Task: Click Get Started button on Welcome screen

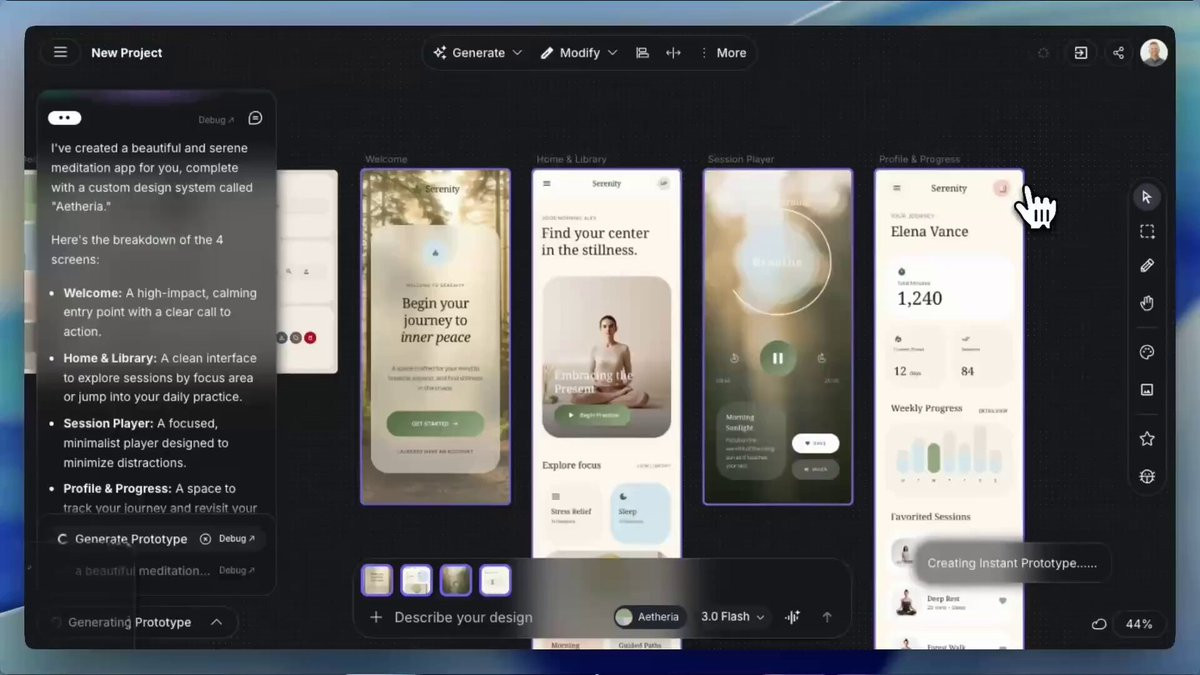Action: (435, 423)
